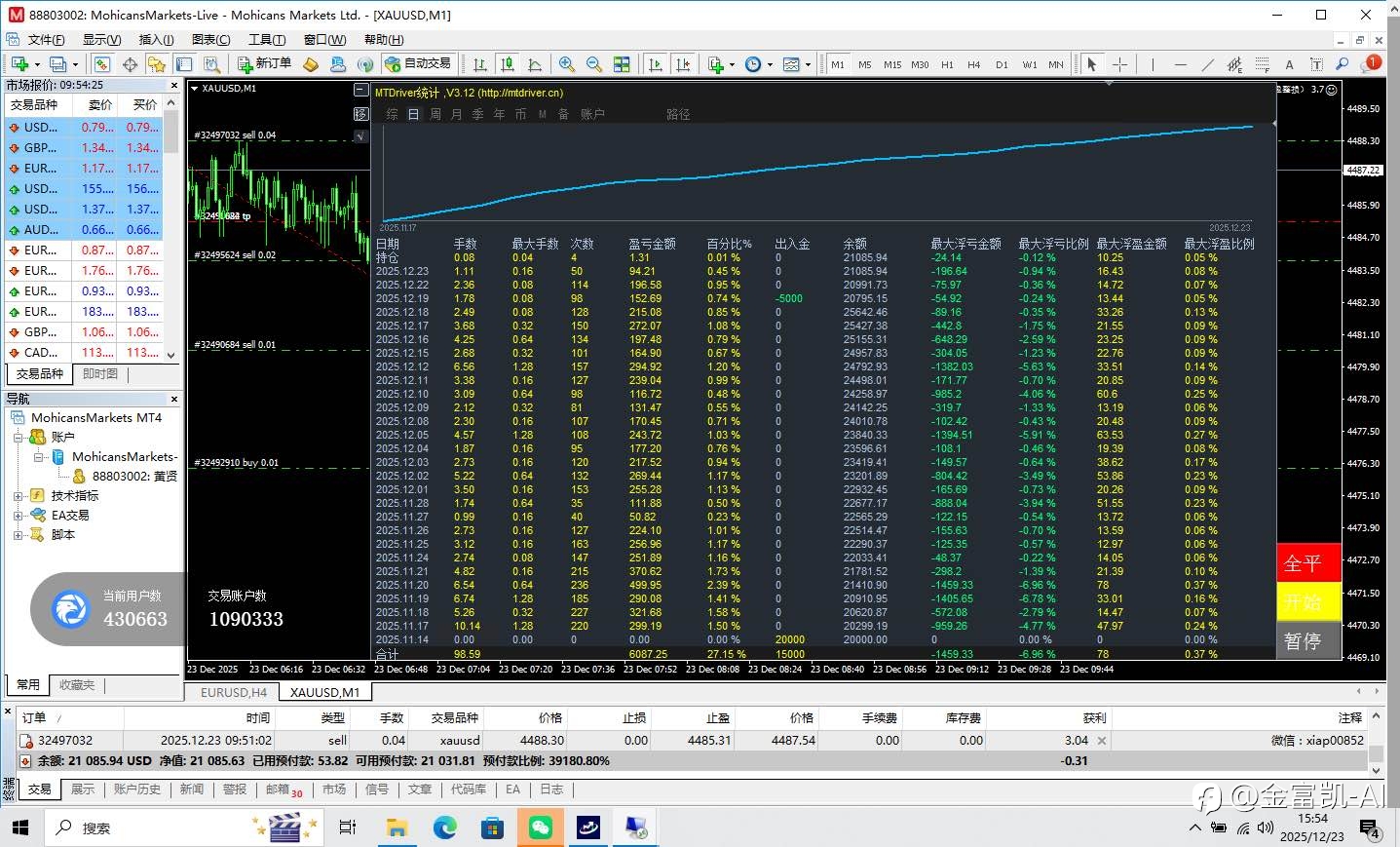Screen dimensions: 1400x847
Task: Enable the chart shift toggle
Action: [x=683, y=64]
